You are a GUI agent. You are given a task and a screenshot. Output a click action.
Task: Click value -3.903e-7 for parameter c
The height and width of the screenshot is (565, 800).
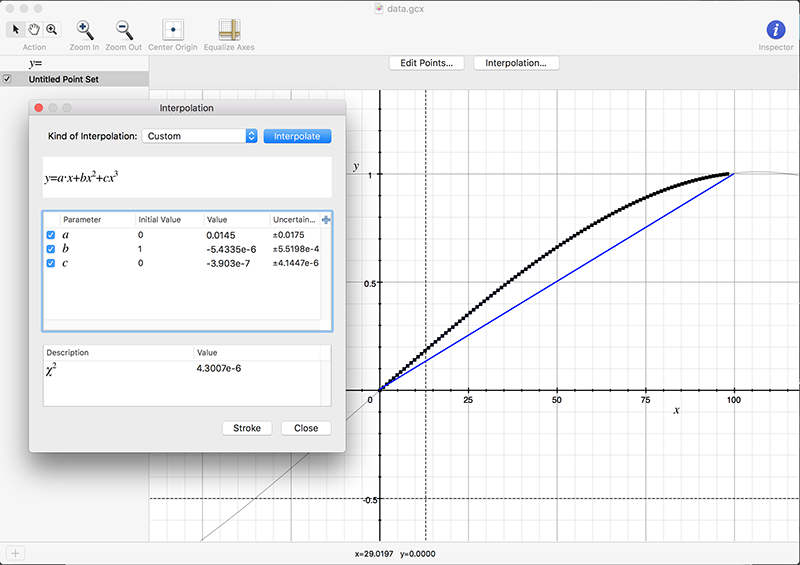(x=228, y=263)
